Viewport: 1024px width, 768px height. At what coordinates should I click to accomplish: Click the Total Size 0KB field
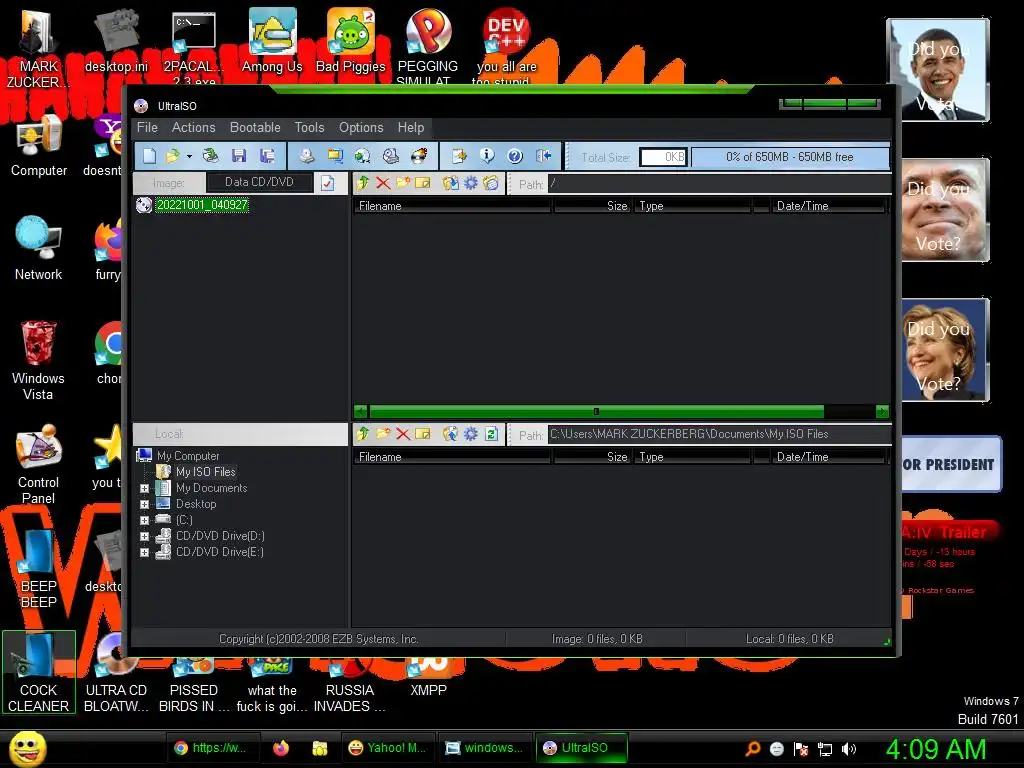point(663,157)
